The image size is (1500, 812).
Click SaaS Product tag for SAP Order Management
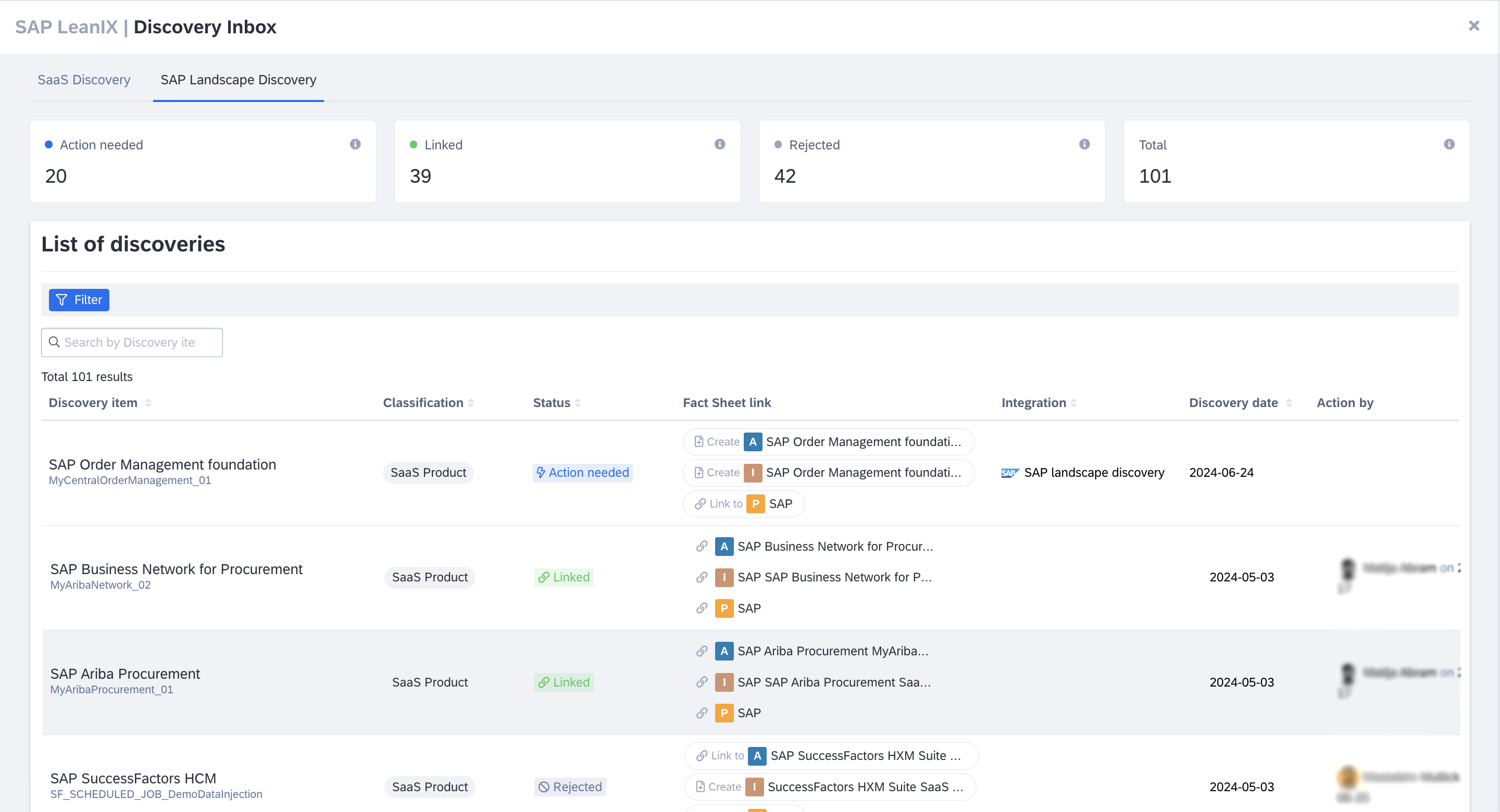coord(428,473)
